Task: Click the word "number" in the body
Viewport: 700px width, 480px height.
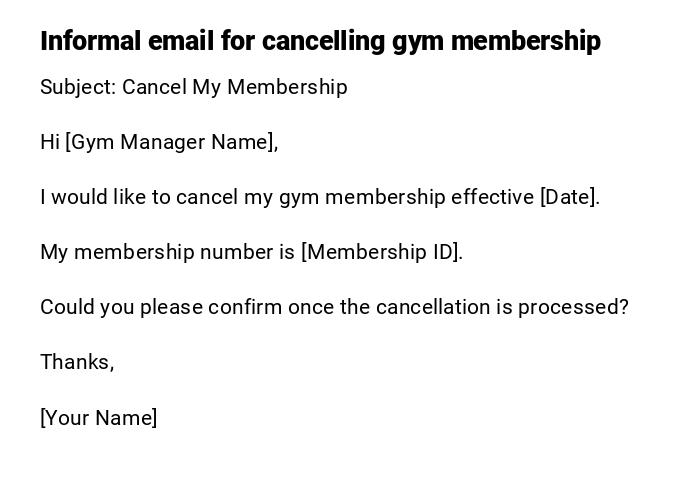Action: tap(236, 252)
